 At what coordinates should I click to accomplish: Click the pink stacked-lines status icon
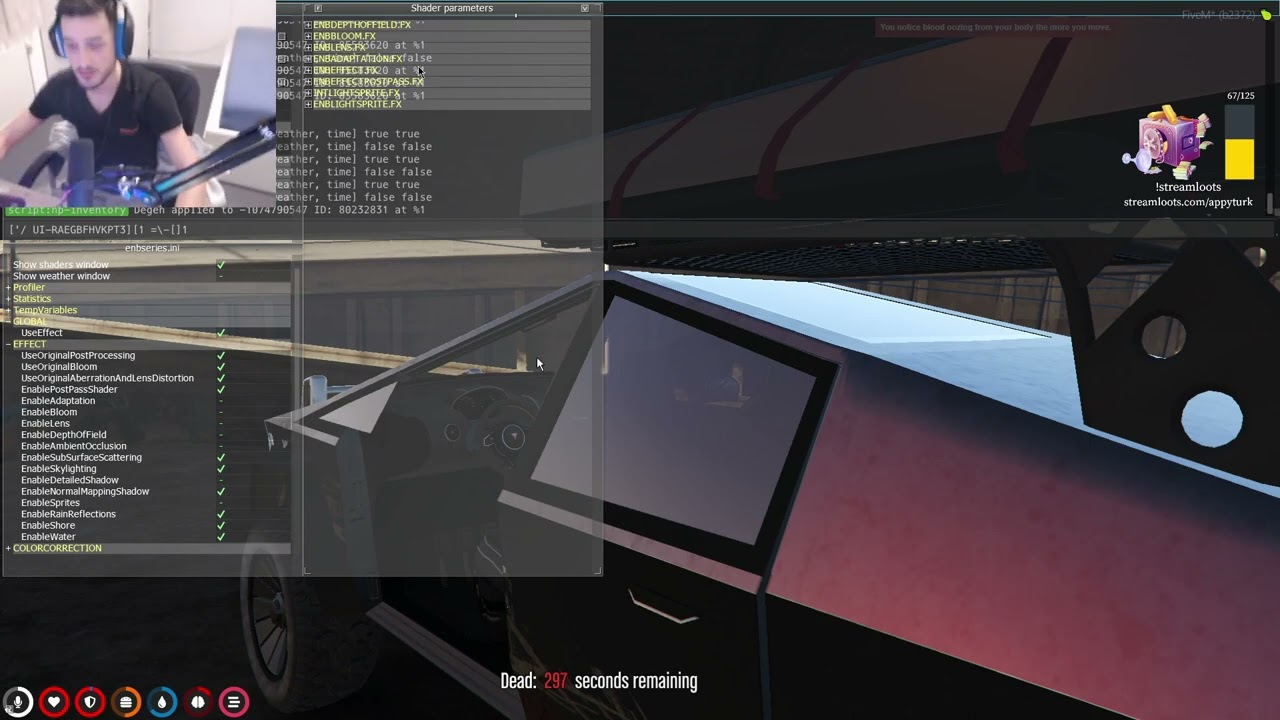pos(234,702)
